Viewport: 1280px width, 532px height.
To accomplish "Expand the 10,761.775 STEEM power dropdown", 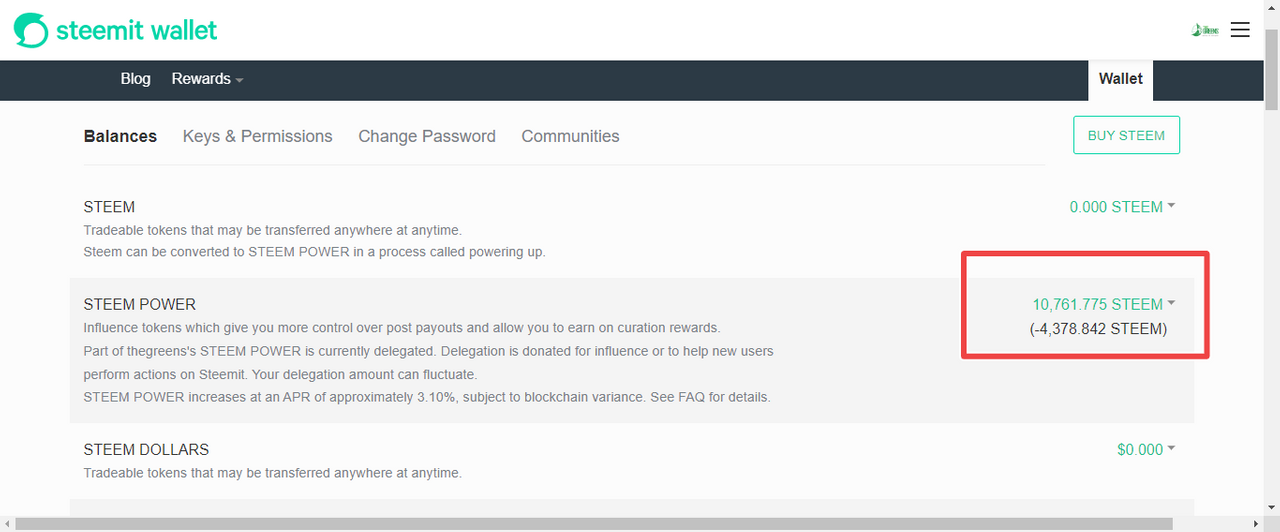I will [x=1104, y=304].
